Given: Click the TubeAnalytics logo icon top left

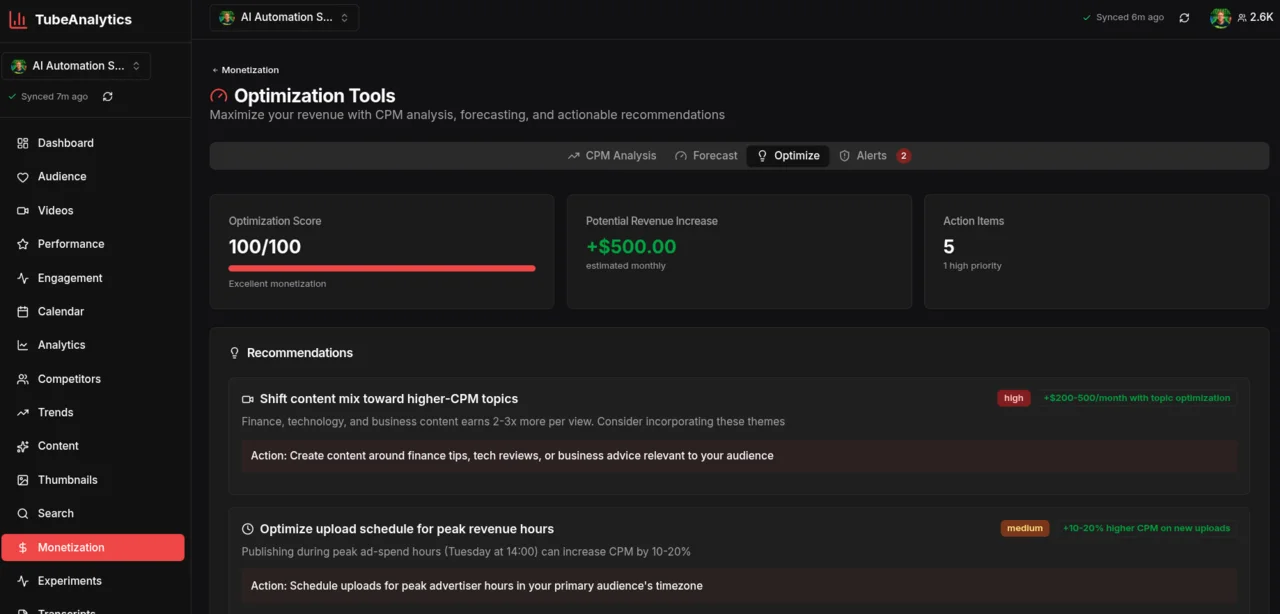Looking at the screenshot, I should pyautogui.click(x=17, y=19).
